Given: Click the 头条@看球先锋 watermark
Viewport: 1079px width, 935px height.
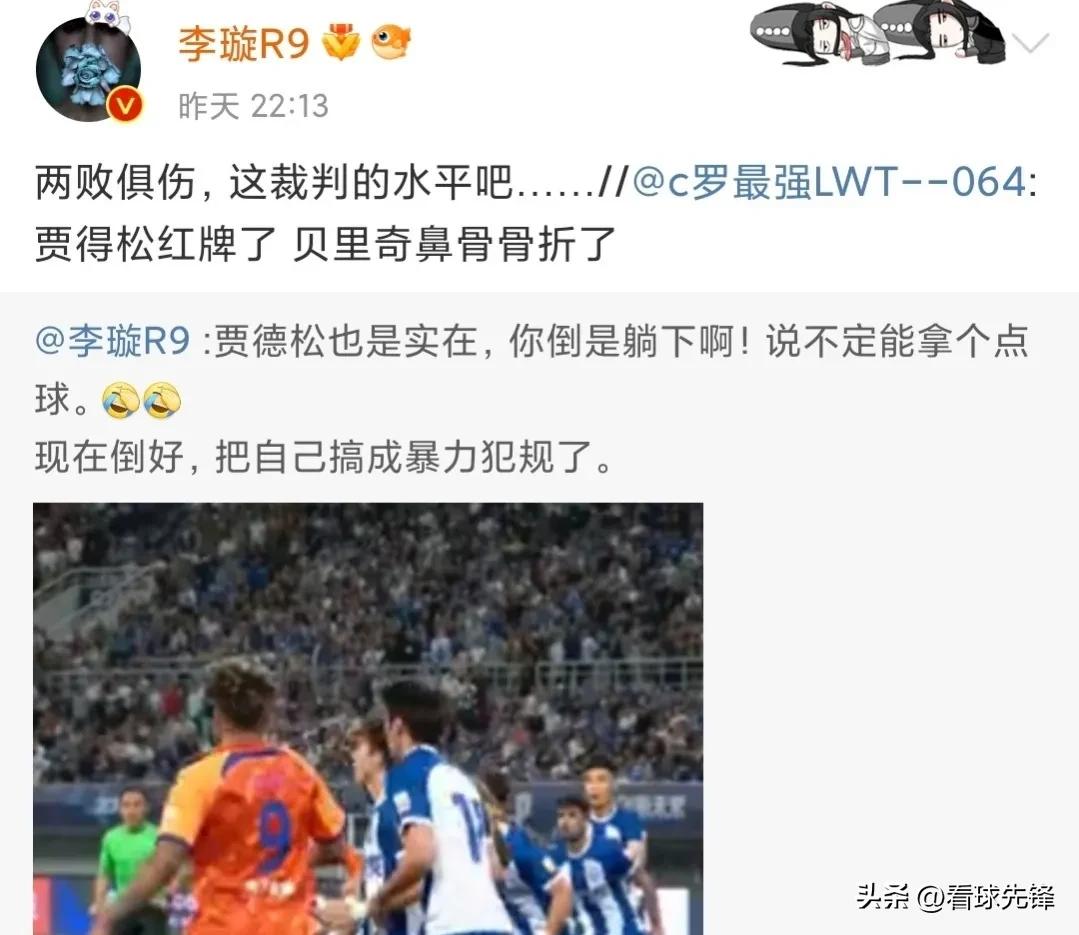Looking at the screenshot, I should click(955, 898).
